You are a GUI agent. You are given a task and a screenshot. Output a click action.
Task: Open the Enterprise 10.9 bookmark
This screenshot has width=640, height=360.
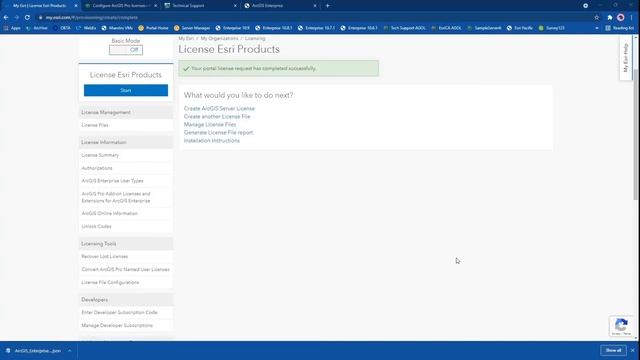(x=232, y=28)
